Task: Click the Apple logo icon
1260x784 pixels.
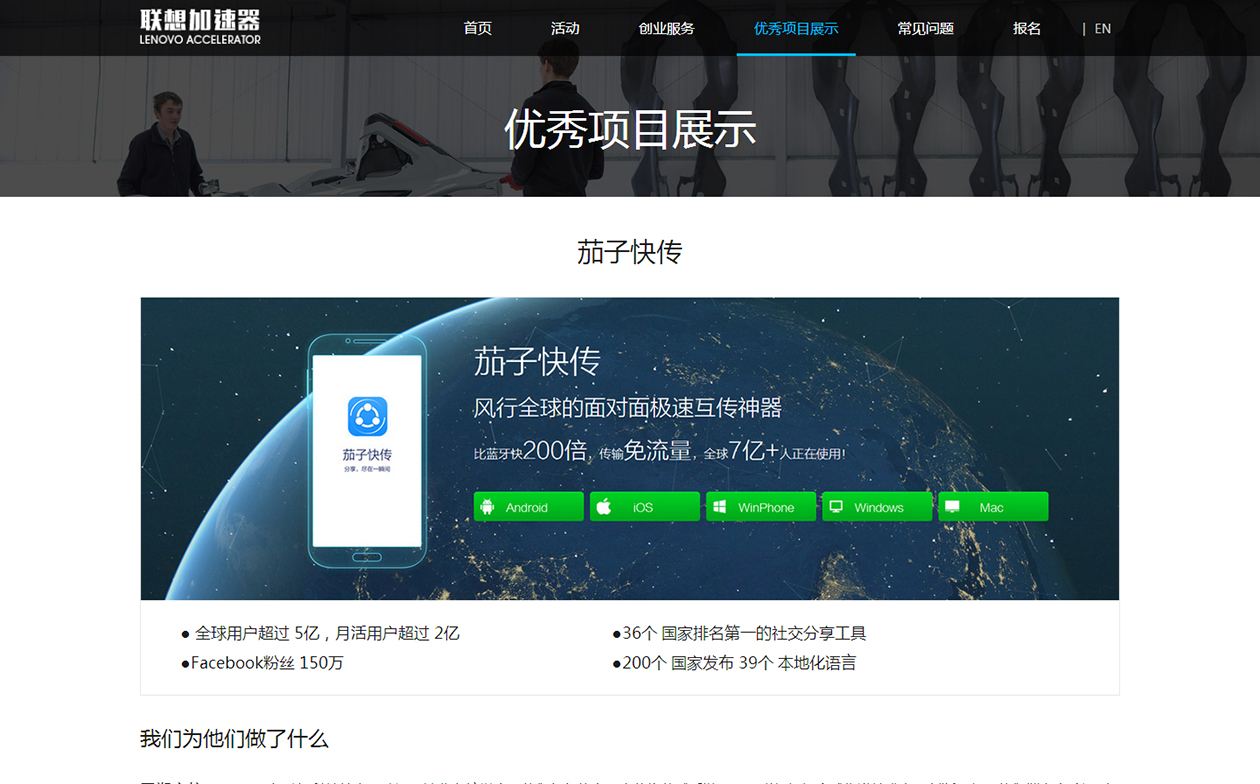Action: point(604,507)
